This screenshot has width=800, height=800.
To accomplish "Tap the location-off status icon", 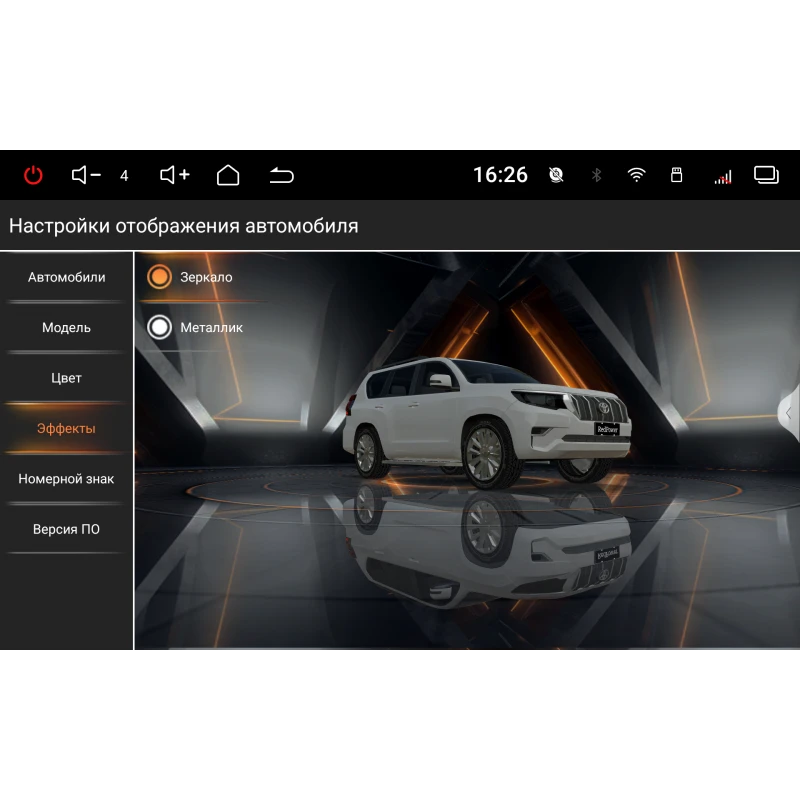I will coord(557,175).
